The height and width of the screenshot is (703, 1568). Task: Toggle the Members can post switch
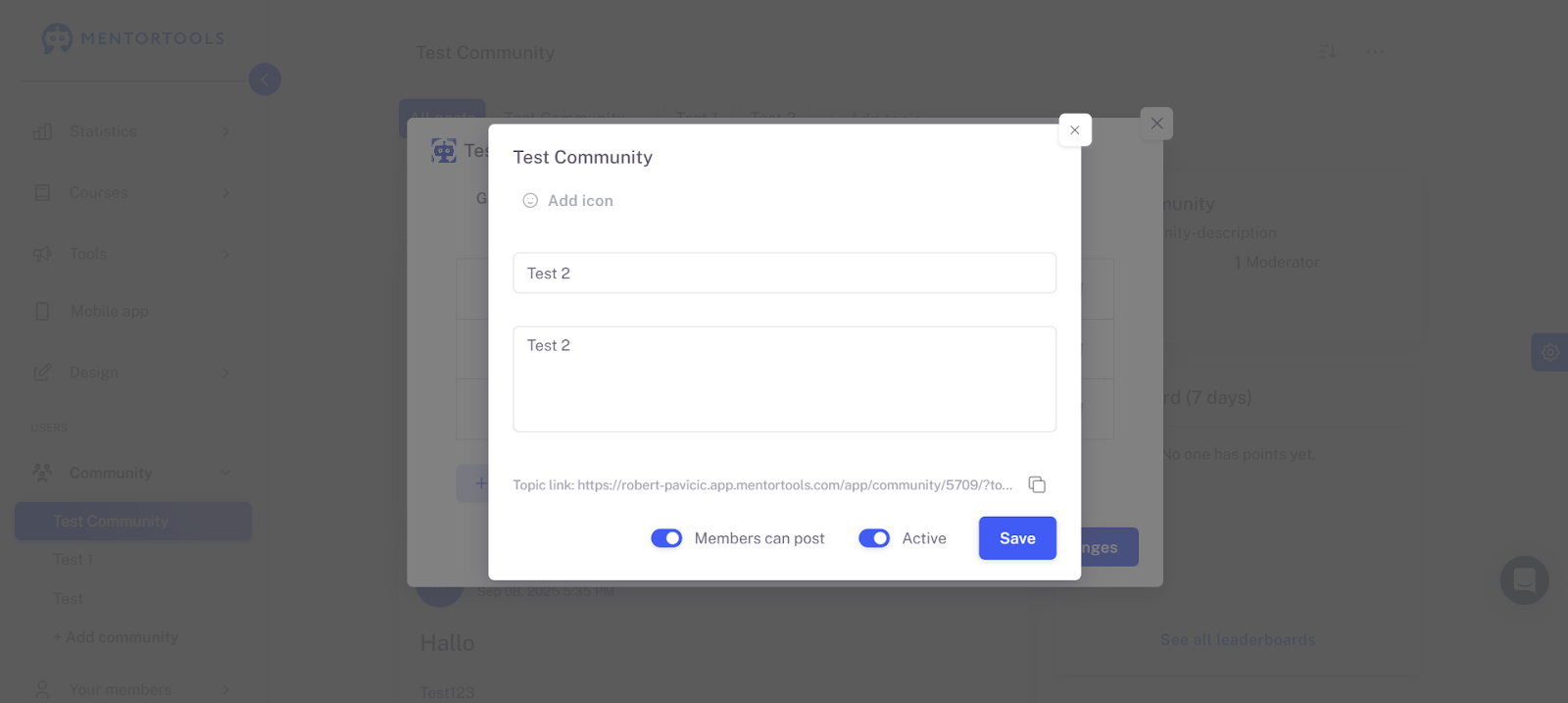[x=666, y=538]
